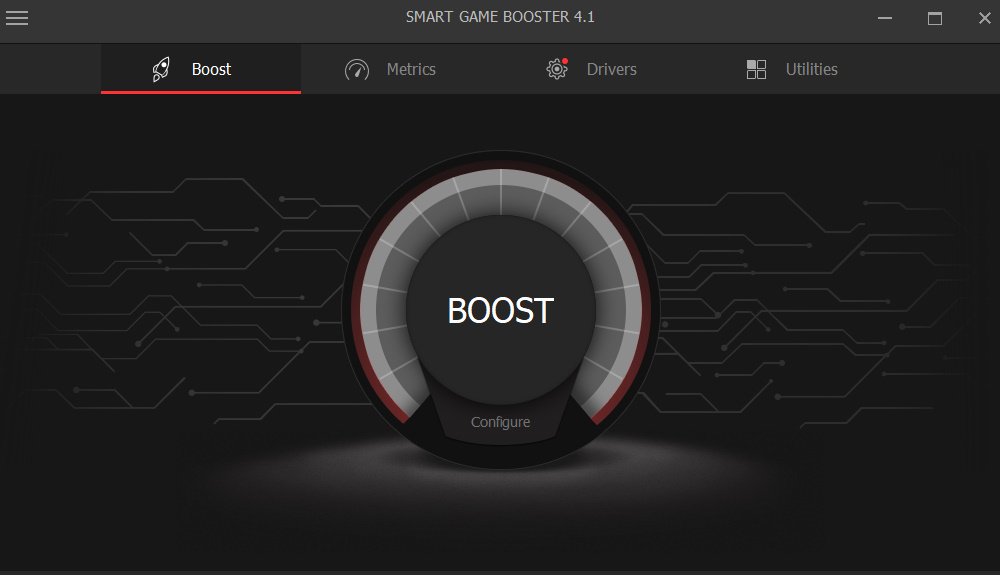Click the speedometer icon for Metrics
Image resolution: width=1000 pixels, height=575 pixels.
[357, 70]
